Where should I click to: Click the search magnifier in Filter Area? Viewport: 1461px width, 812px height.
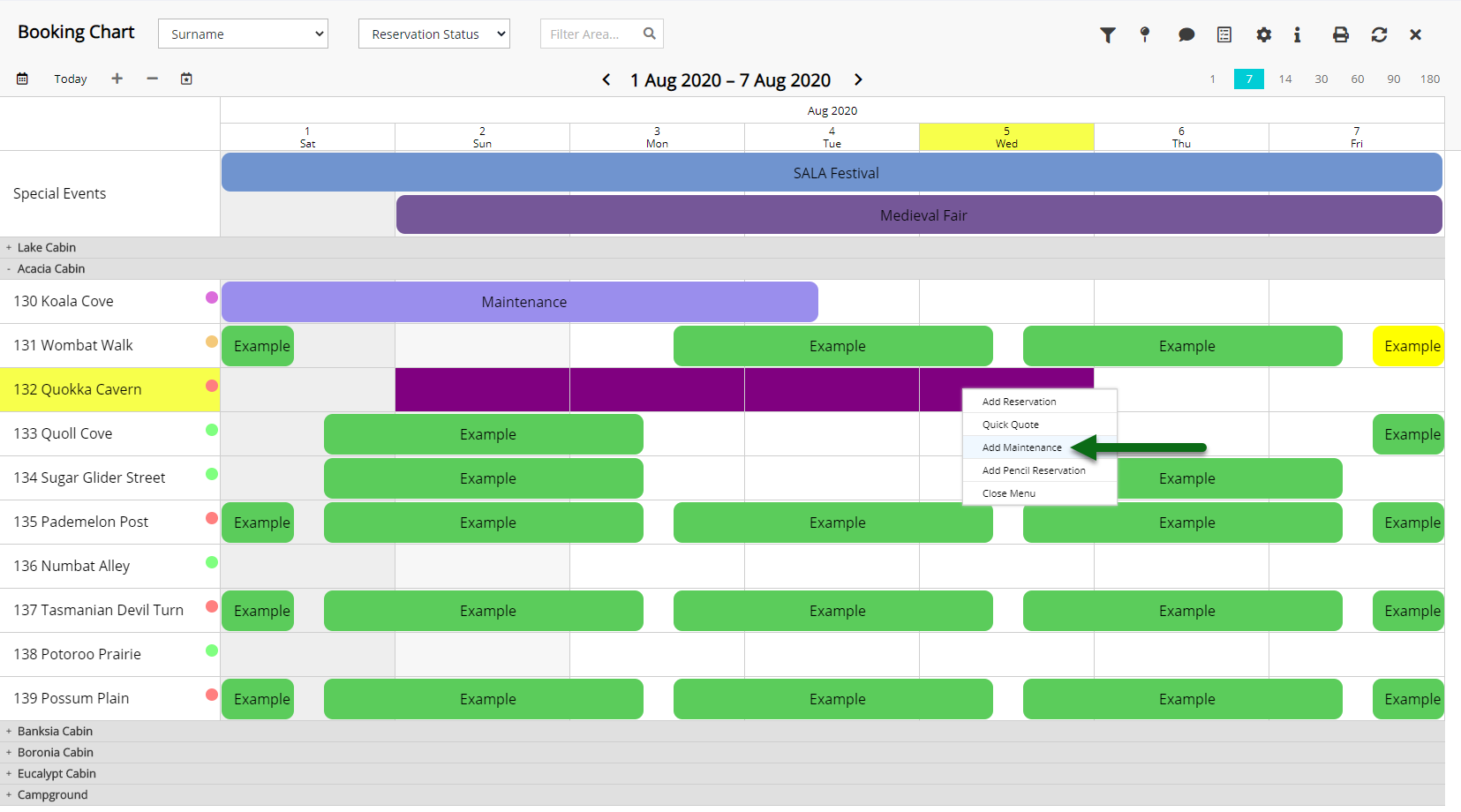tap(650, 34)
